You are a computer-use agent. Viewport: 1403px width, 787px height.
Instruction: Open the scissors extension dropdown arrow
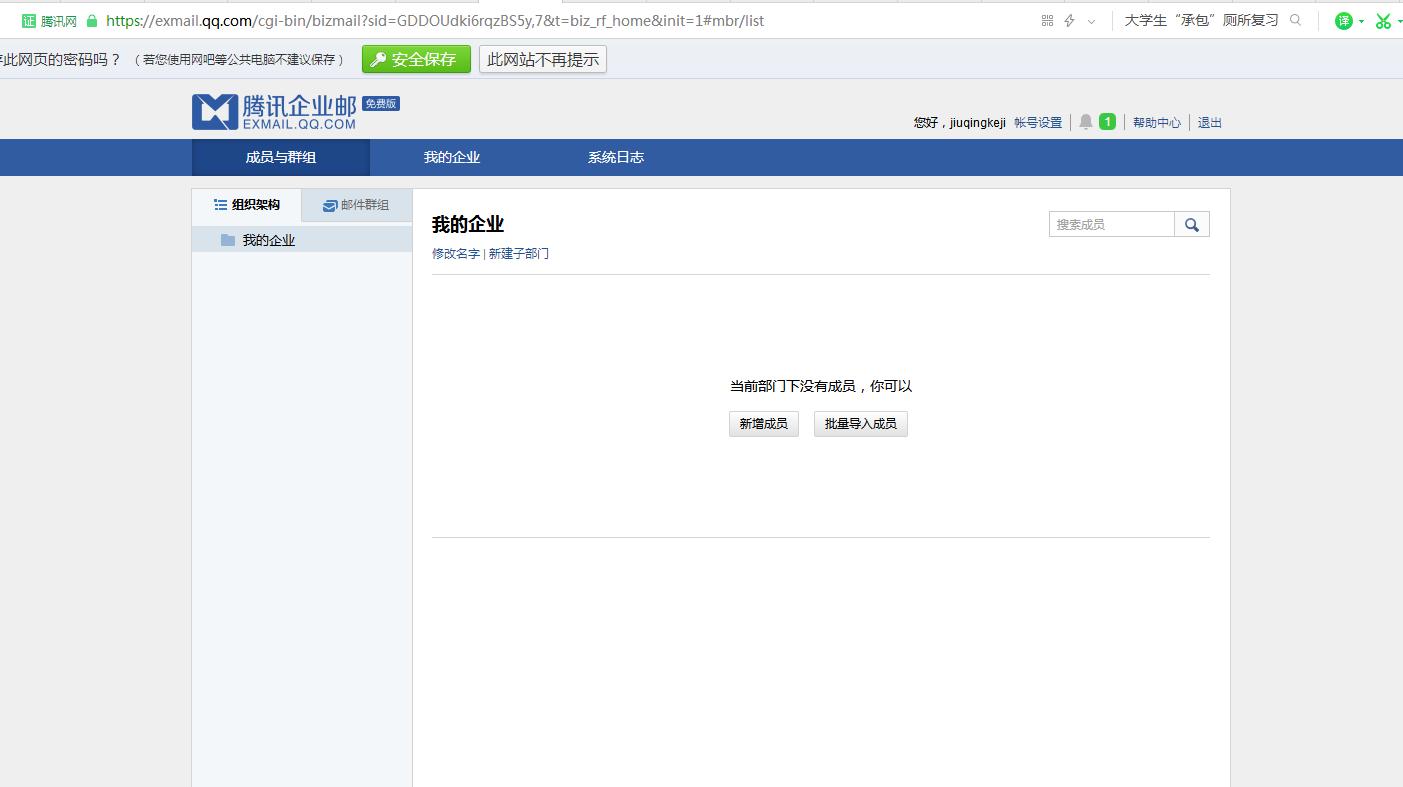tap(1399, 21)
